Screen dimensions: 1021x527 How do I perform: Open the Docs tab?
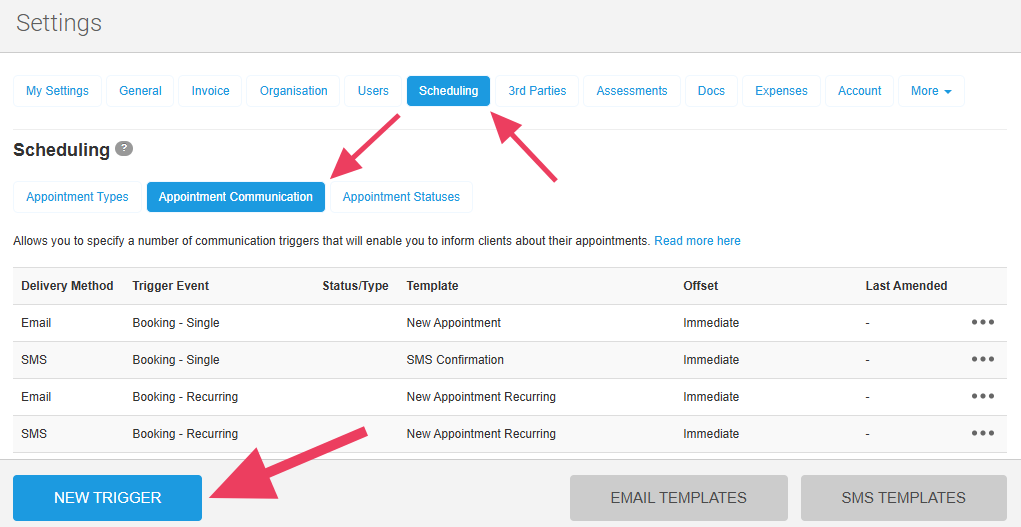pos(711,91)
